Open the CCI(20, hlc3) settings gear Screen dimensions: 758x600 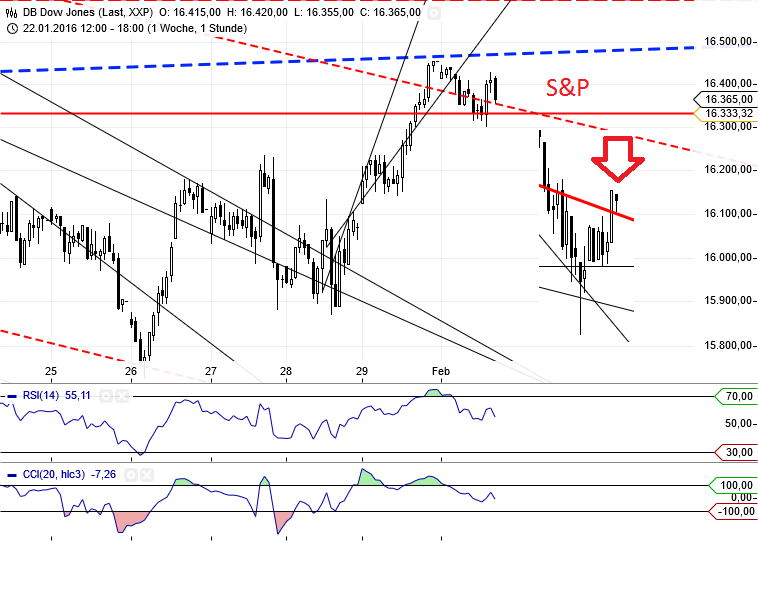[131, 475]
